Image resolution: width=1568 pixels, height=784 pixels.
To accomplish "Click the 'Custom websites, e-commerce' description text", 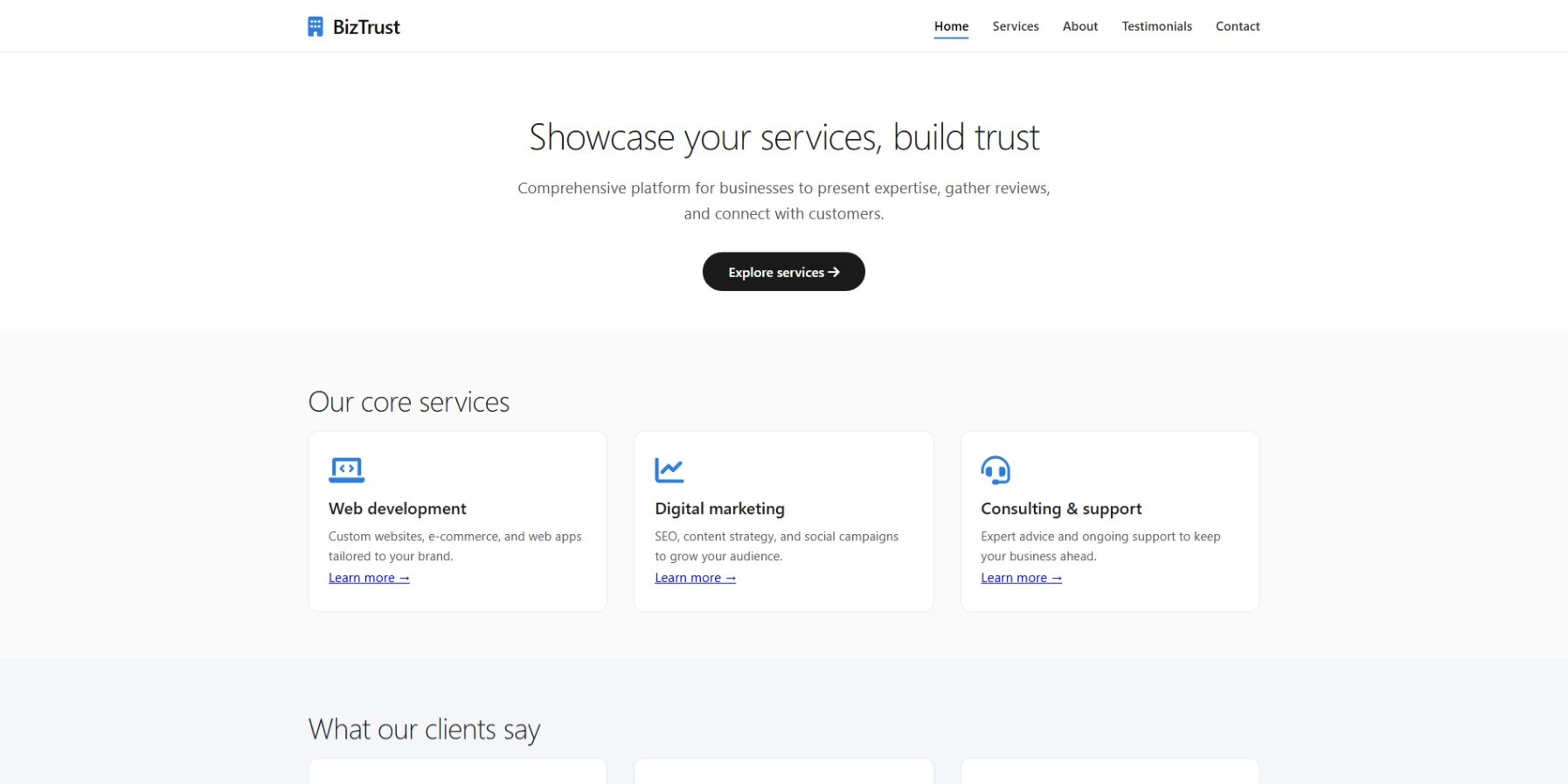I will tap(455, 546).
